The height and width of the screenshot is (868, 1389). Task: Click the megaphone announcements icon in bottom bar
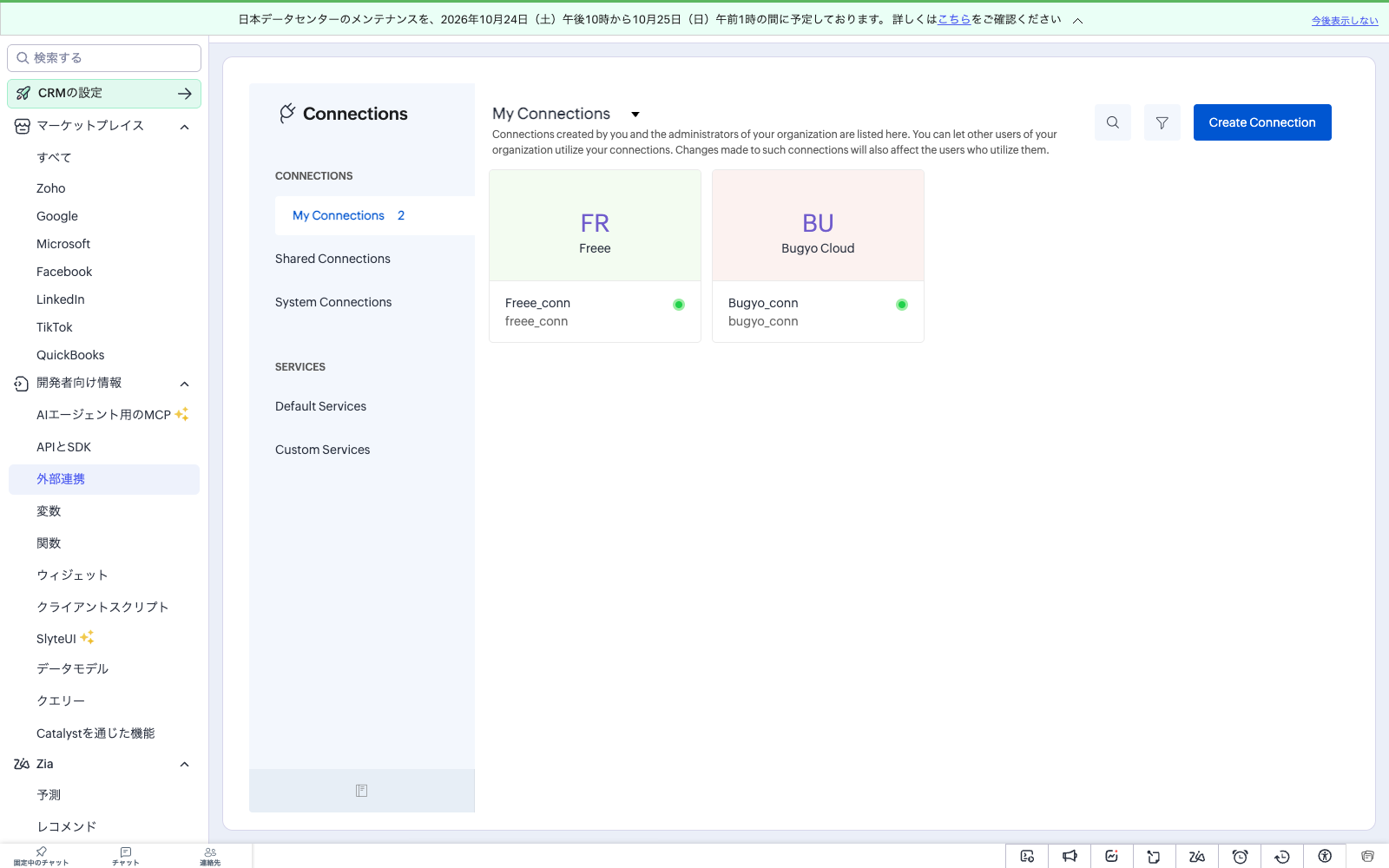1070,857
